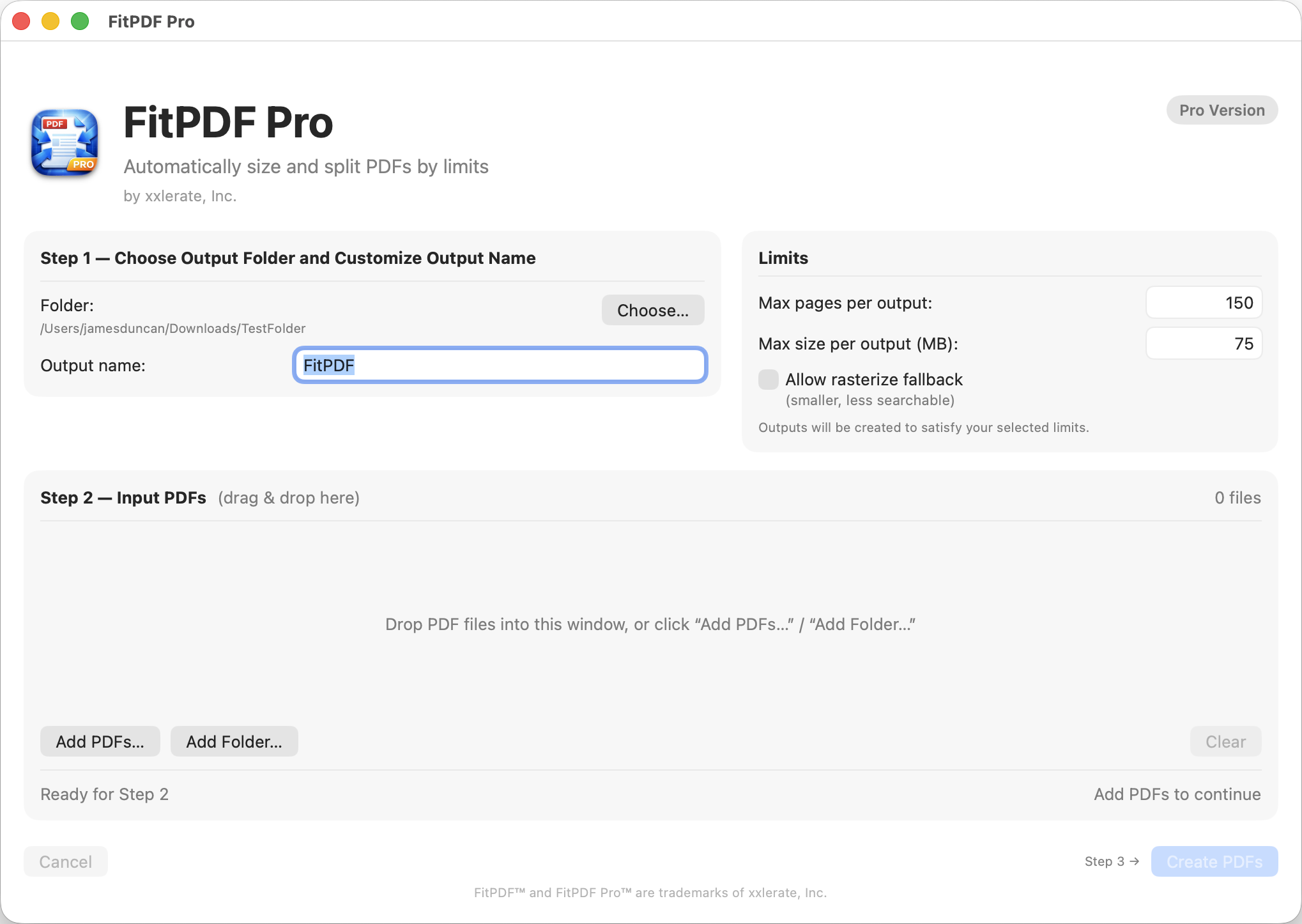Click the Cancel button
Screen dimensions: 1302x924
pyautogui.click(x=66, y=861)
